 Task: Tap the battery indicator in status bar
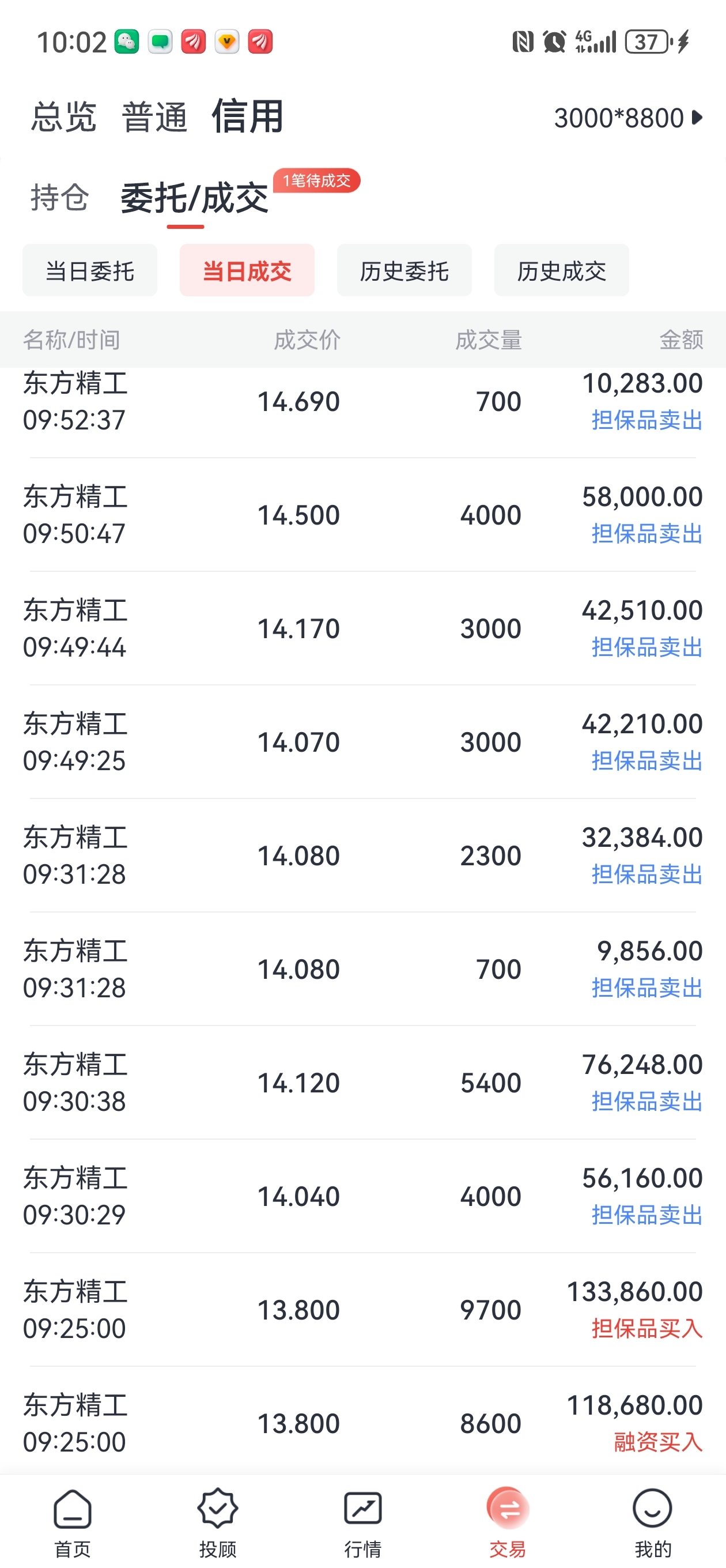[x=649, y=42]
